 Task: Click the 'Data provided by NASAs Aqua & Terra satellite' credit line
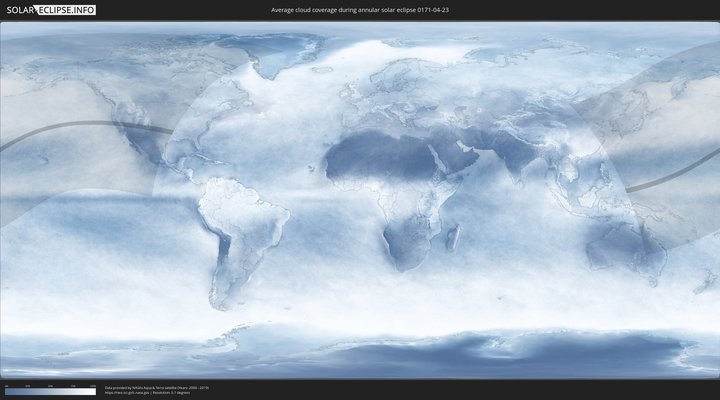point(157,388)
